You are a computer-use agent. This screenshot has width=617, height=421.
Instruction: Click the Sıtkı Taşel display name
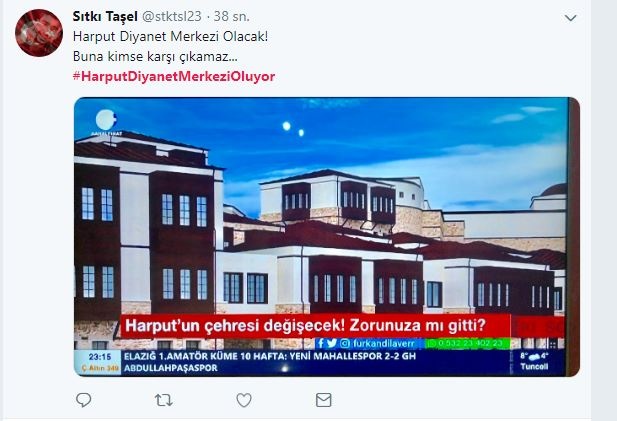click(x=105, y=17)
